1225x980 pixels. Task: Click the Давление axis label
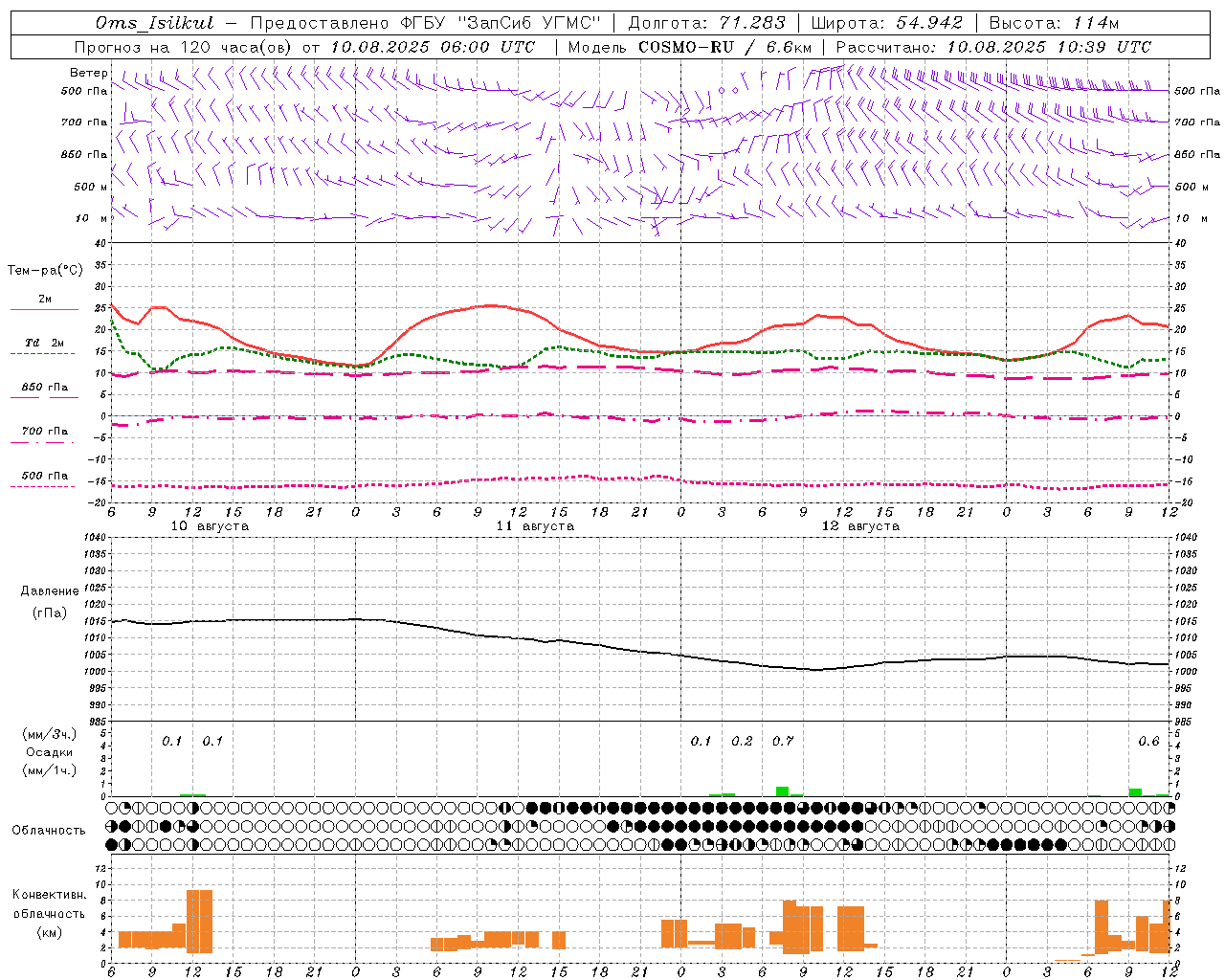(50, 591)
